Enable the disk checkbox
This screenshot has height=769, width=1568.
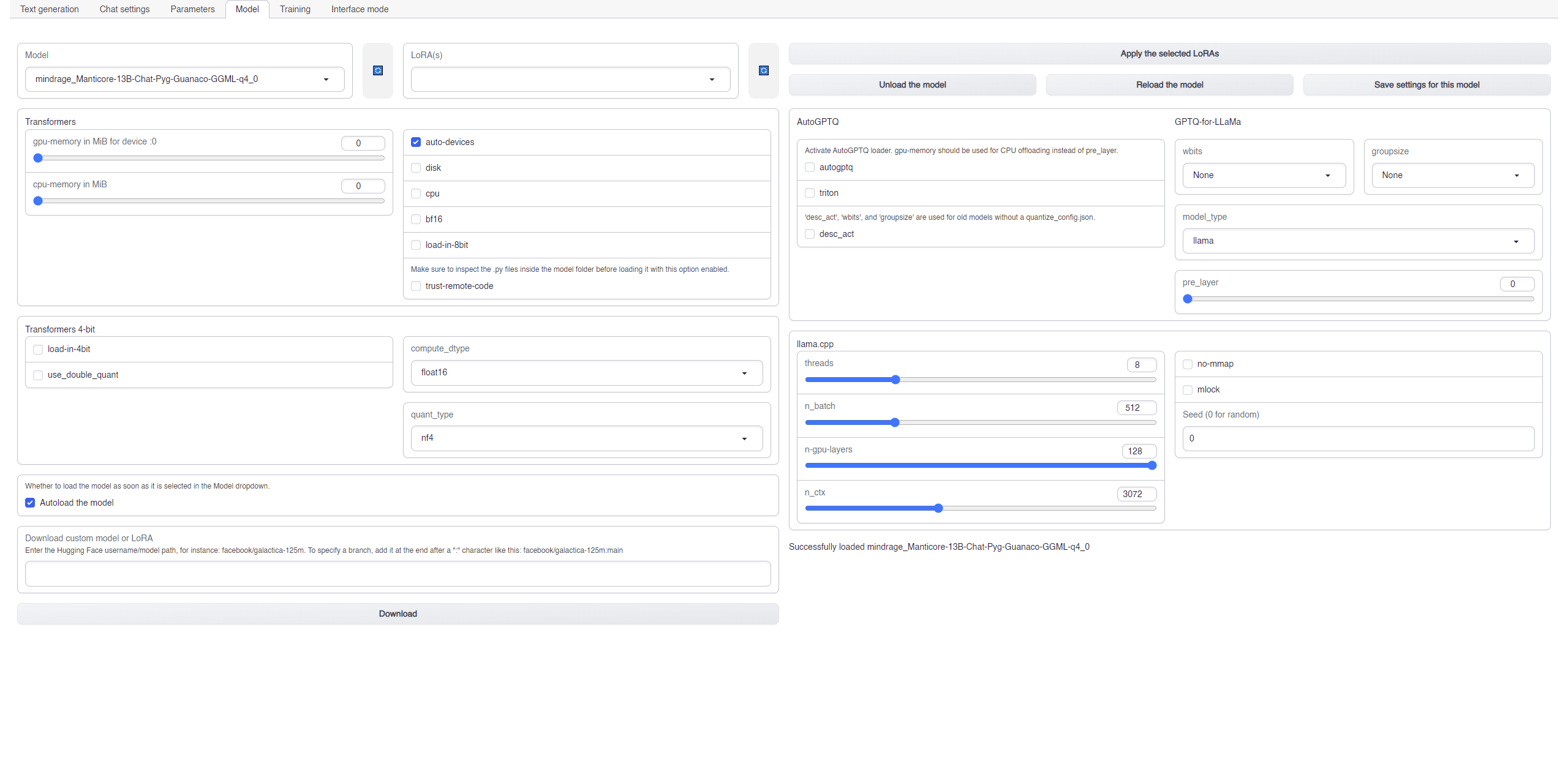click(416, 167)
